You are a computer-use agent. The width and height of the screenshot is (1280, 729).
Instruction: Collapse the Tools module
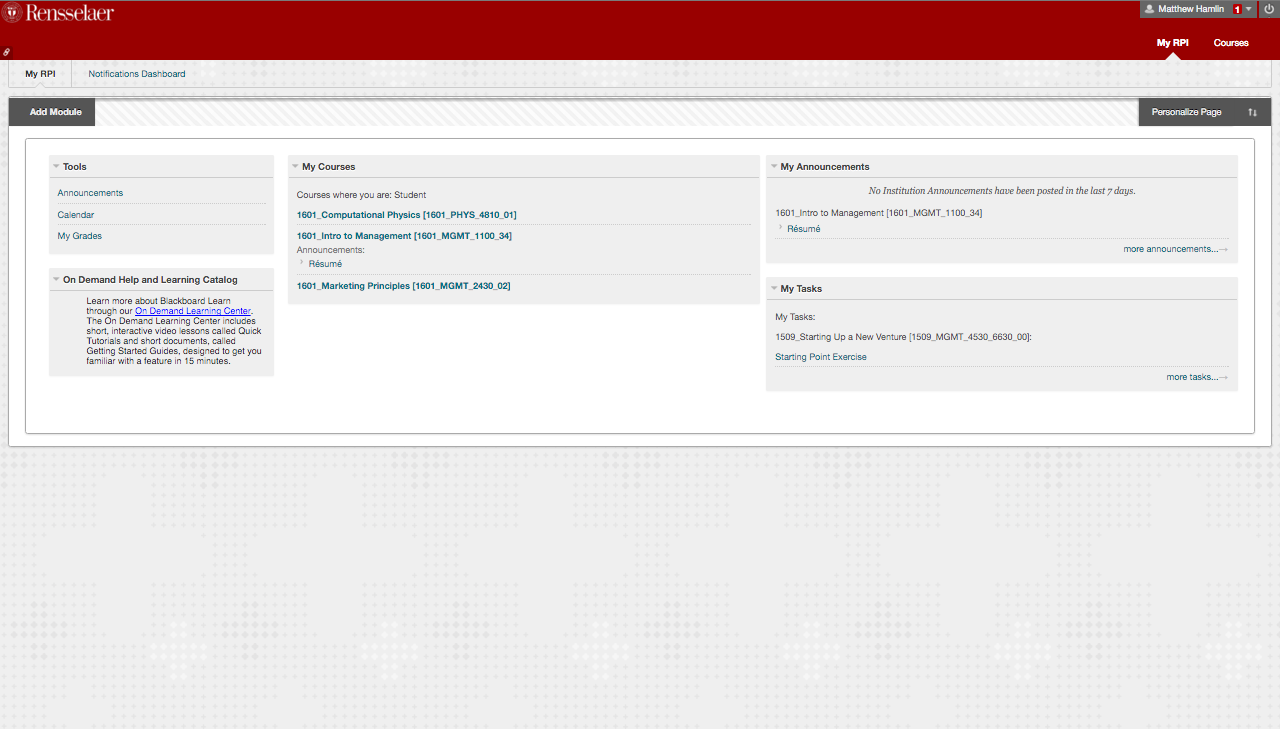tap(56, 167)
